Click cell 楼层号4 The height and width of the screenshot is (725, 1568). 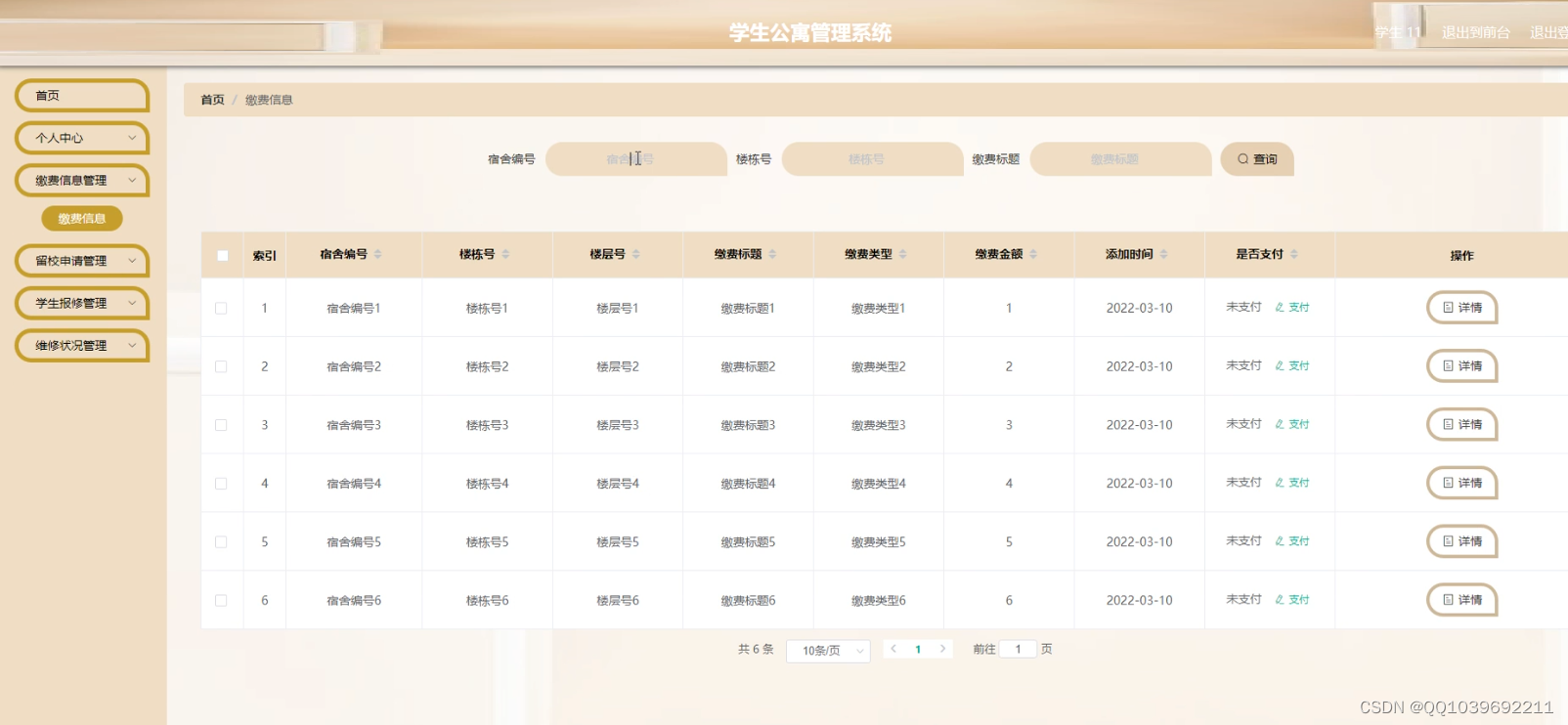coord(618,484)
